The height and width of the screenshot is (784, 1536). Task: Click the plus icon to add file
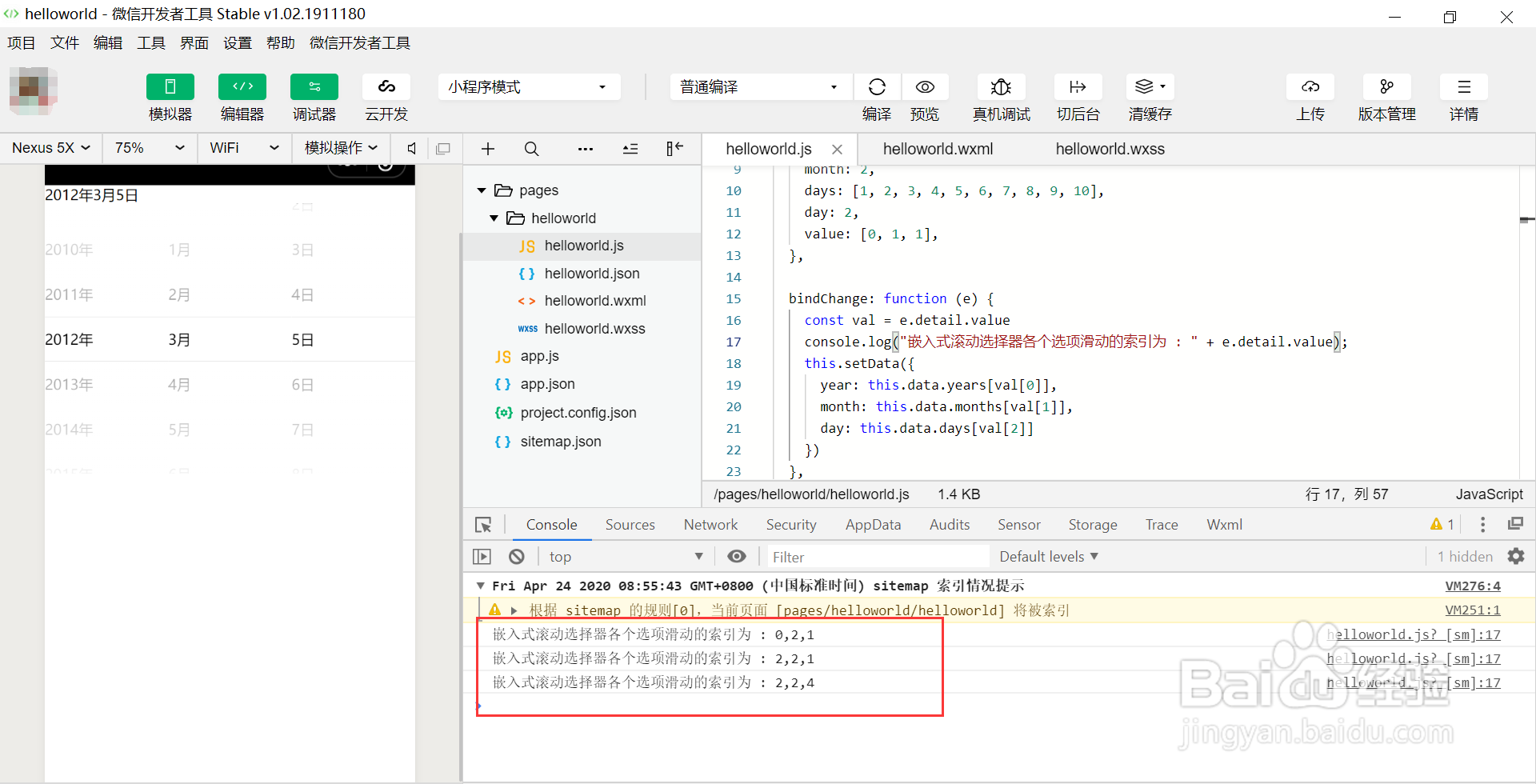[x=488, y=149]
